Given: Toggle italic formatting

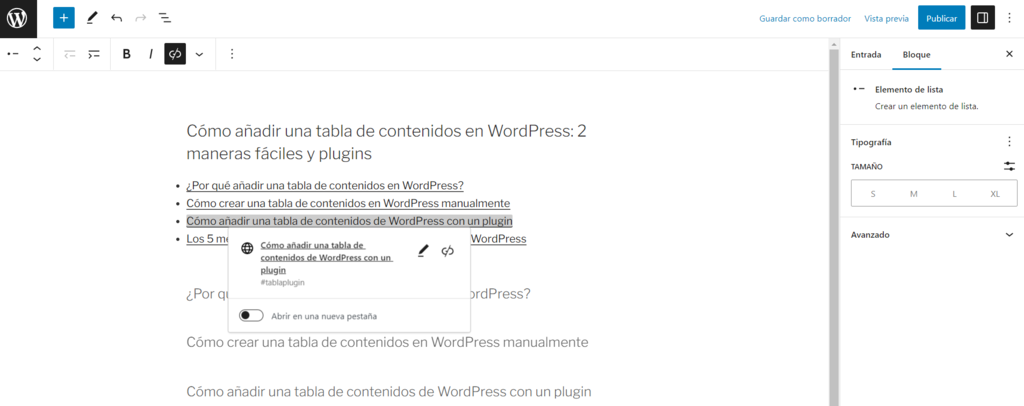Looking at the screenshot, I should [x=151, y=54].
